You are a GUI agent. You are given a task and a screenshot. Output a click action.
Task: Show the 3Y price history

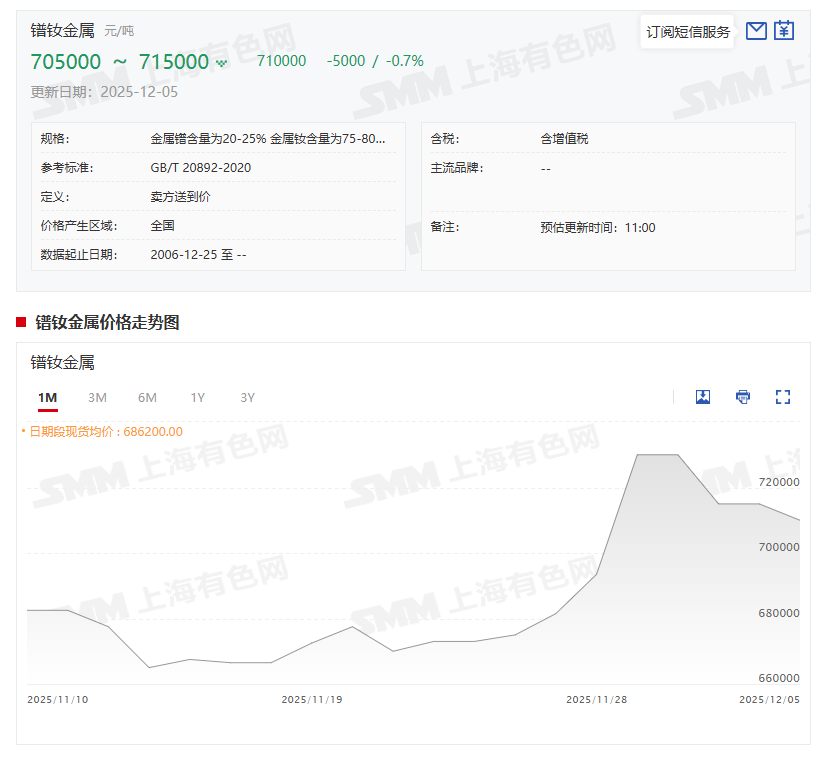tap(247, 398)
